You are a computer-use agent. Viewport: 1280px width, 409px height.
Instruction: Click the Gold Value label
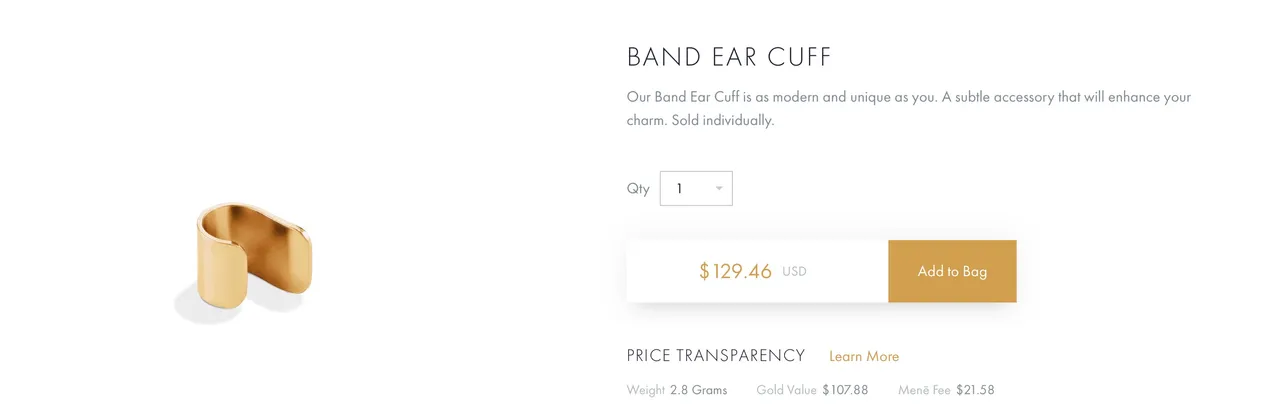click(787, 390)
